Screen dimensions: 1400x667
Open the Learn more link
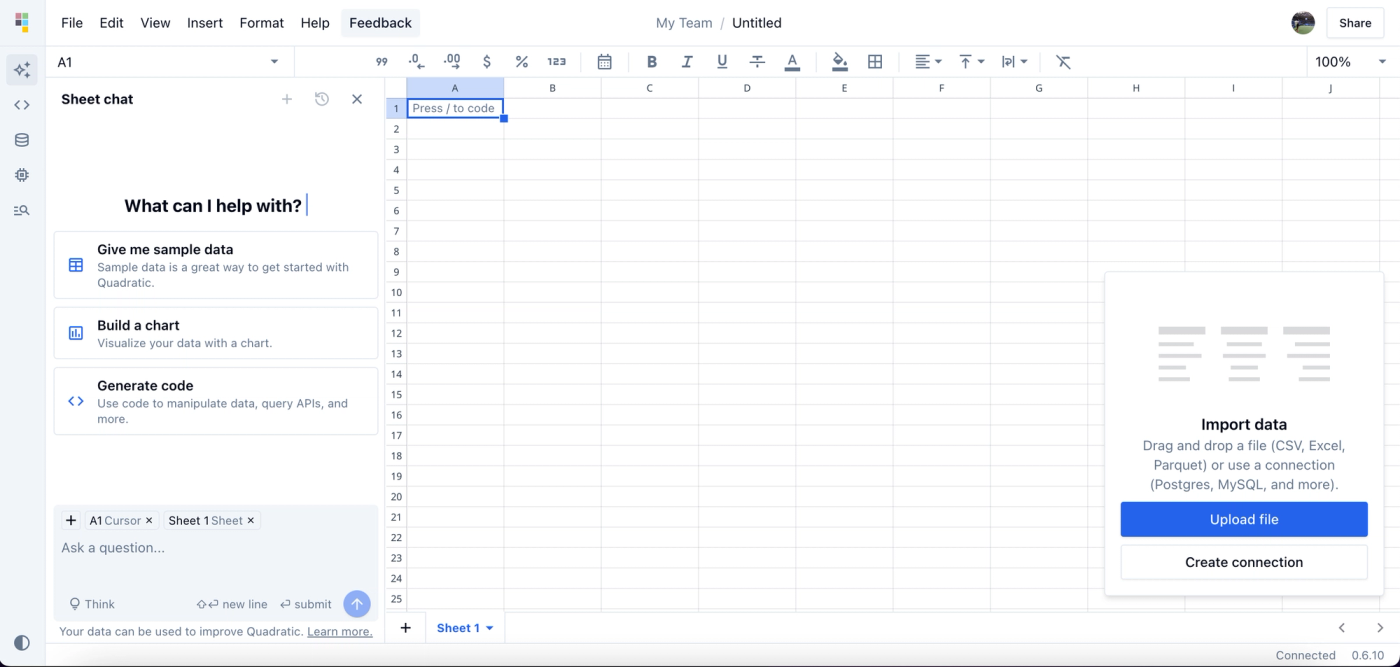click(x=339, y=631)
